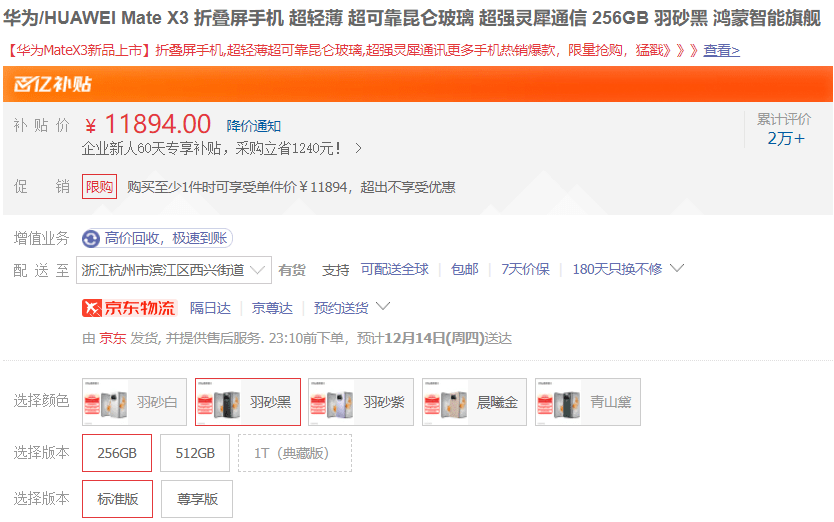Click the 有货 stock status

point(292,270)
